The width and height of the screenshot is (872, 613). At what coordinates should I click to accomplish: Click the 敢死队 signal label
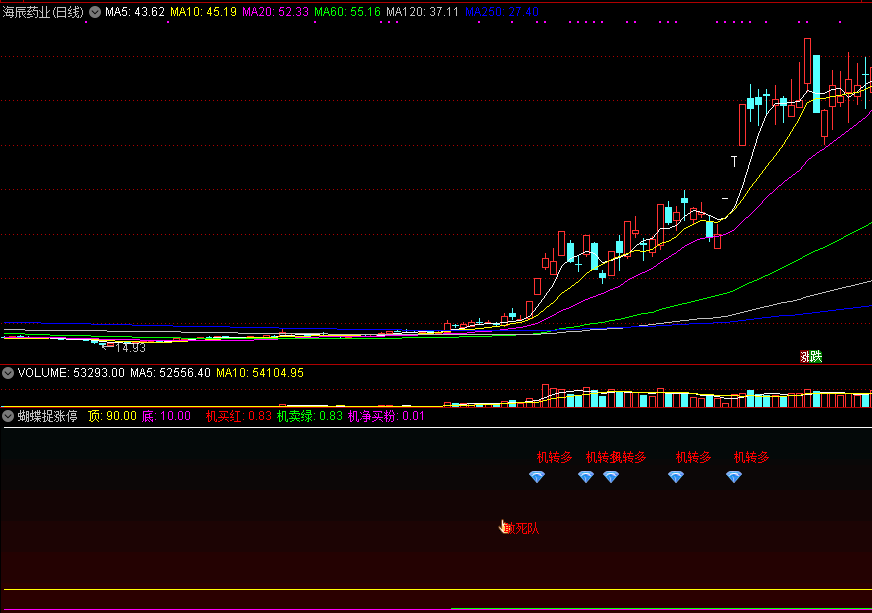523,528
